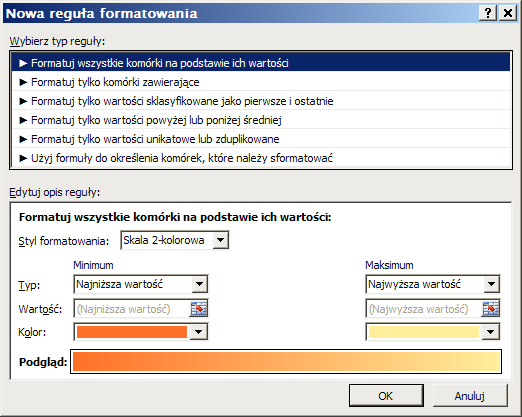Open the yellow Maksimum color picker
This screenshot has width=522, height=417.
(x=433, y=332)
